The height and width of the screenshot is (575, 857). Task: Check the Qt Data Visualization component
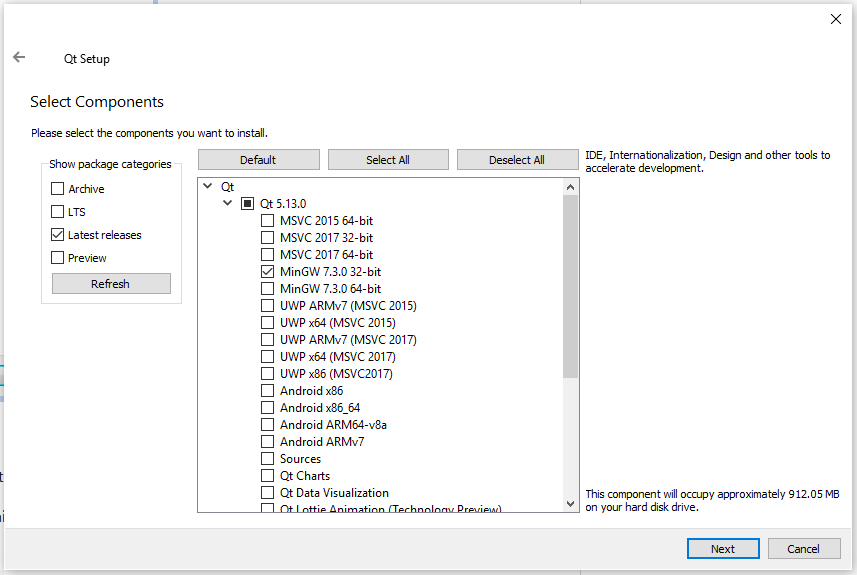coord(267,492)
